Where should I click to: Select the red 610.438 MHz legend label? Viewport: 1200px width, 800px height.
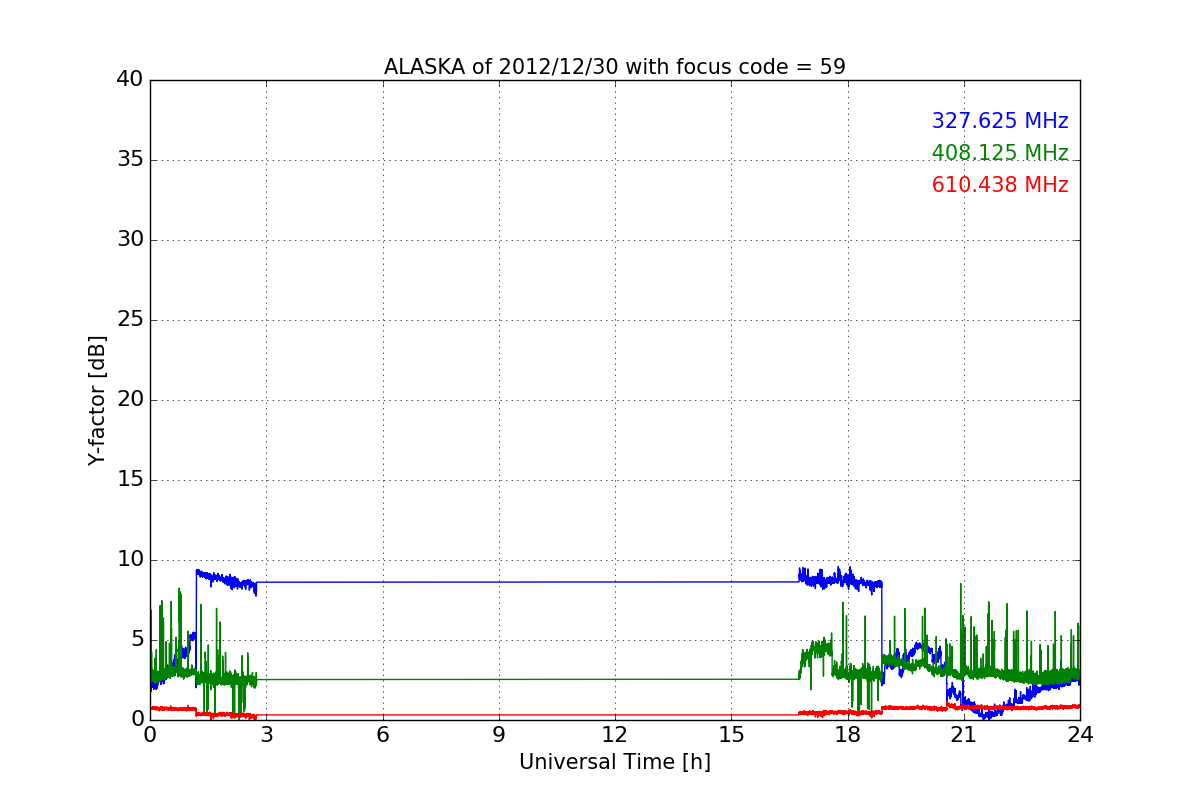1000,185
